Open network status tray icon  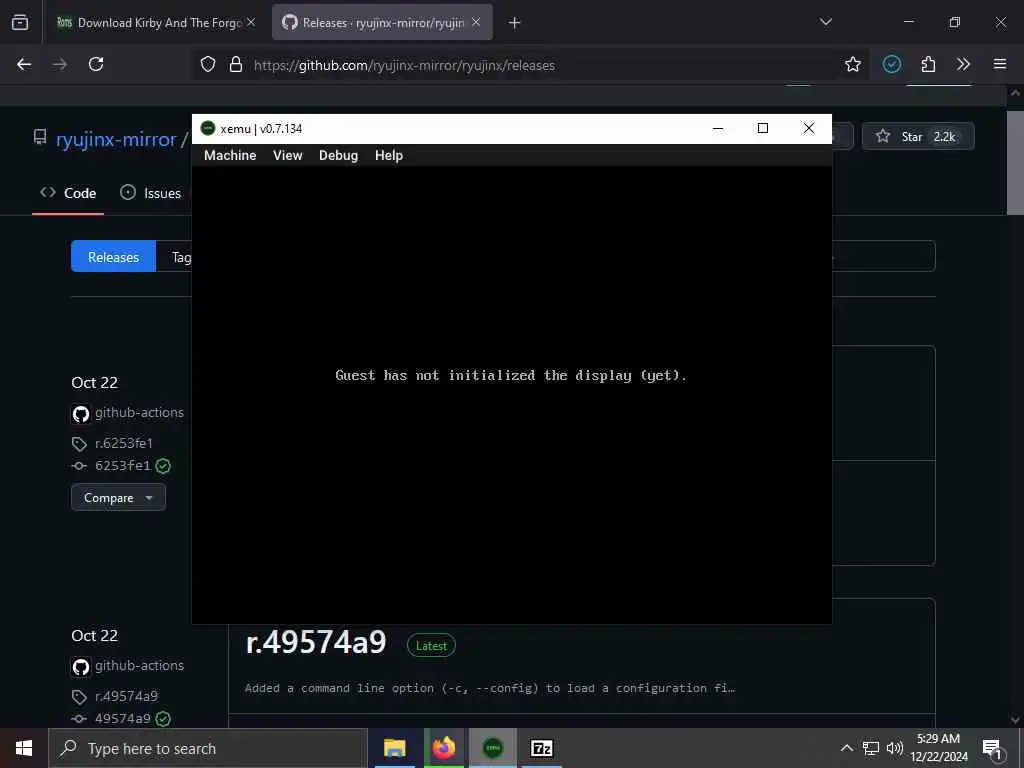[871, 748]
